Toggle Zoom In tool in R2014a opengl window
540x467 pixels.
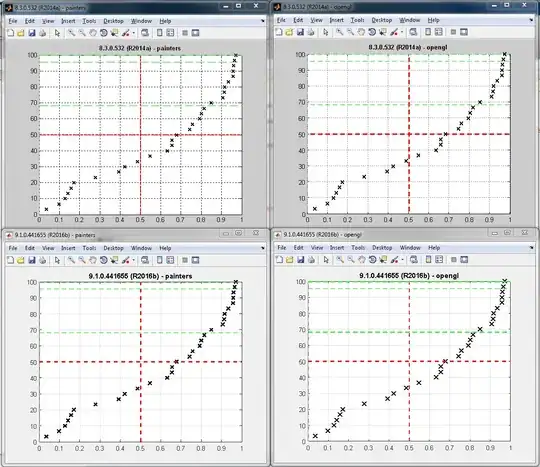tap(340, 32)
